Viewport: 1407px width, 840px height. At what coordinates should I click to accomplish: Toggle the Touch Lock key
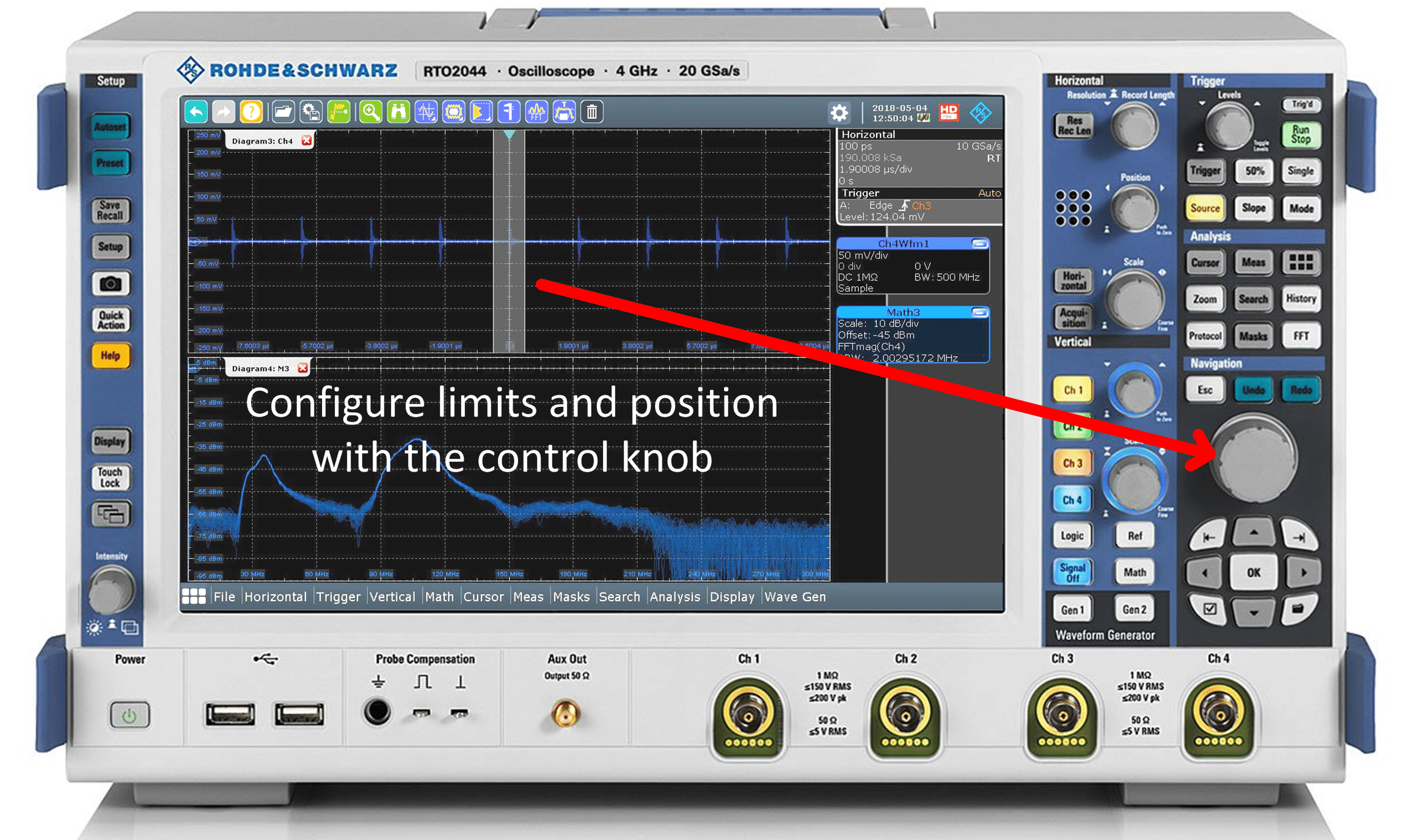[x=111, y=478]
